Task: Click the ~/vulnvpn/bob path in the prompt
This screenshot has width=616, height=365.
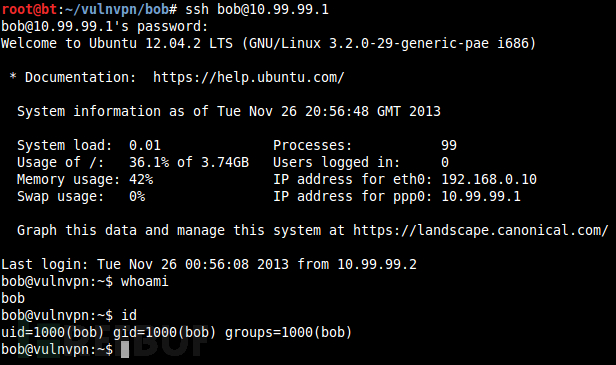Action: 117,9
